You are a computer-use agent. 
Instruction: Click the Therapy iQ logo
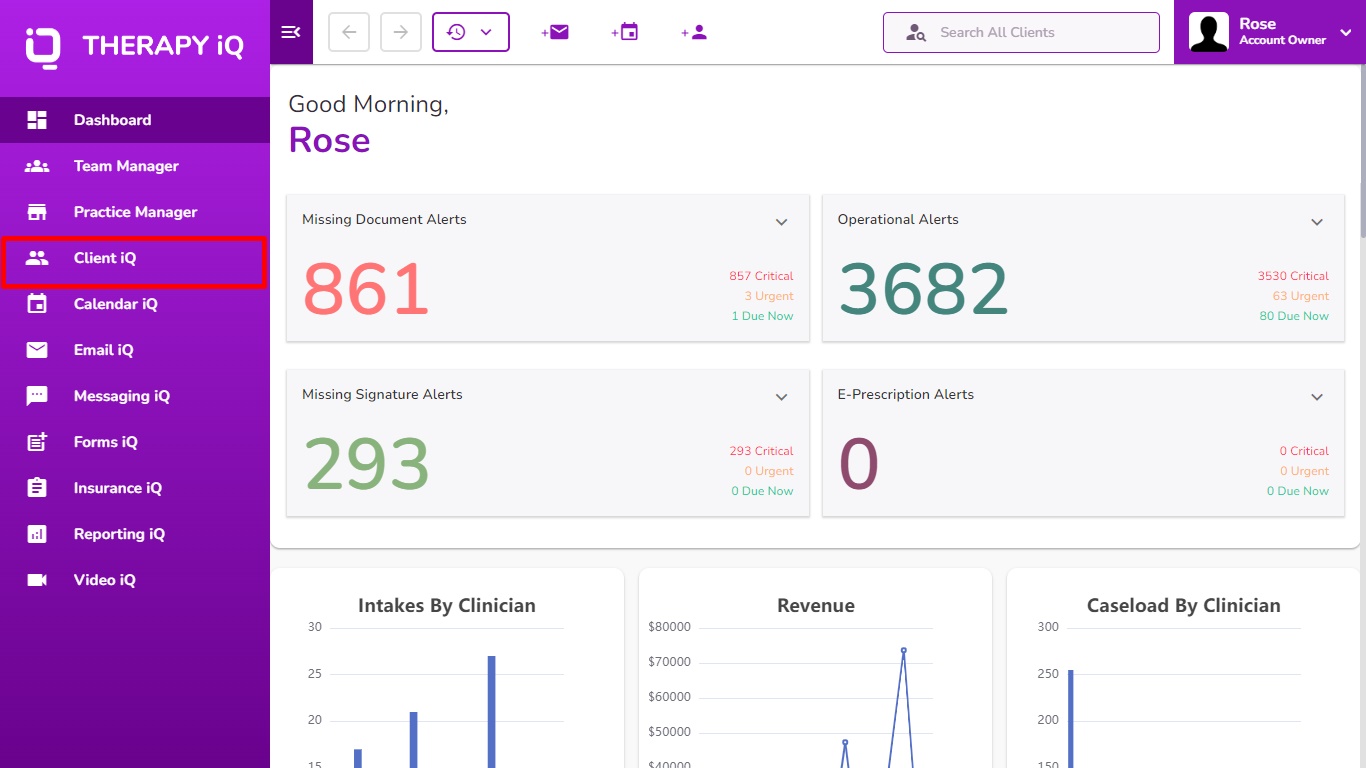coord(134,46)
